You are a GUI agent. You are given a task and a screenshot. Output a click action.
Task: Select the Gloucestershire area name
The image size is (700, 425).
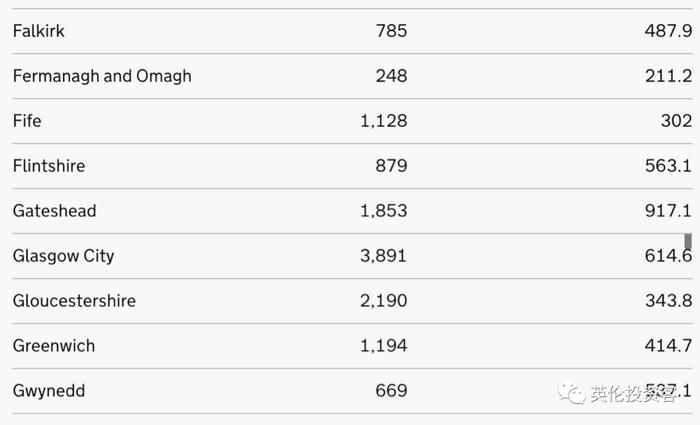click(74, 300)
